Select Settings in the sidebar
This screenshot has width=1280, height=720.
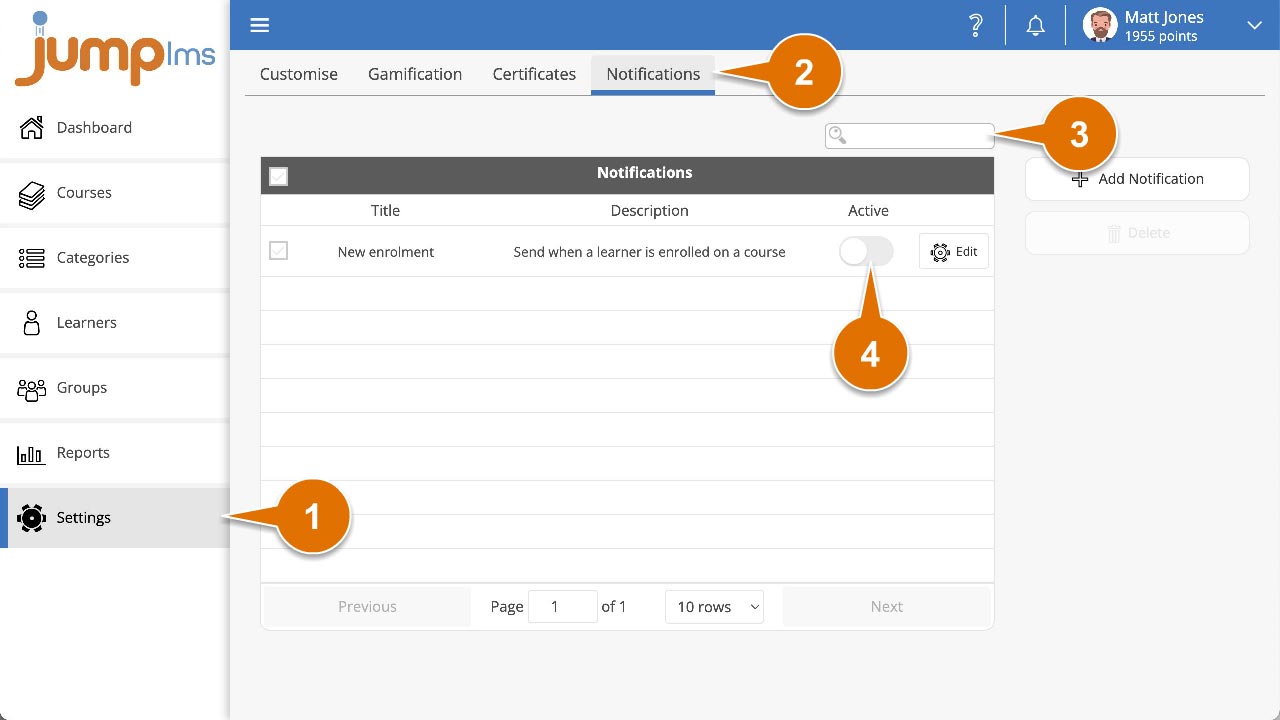coord(115,518)
